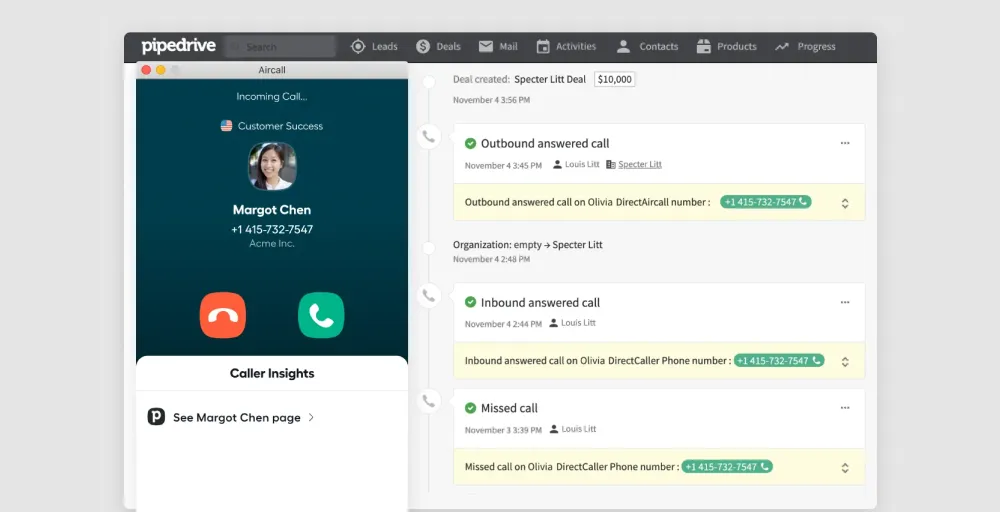Viewport: 1000px width, 512px height.
Task: Click the $10,000 deal value badge
Action: pyautogui.click(x=615, y=79)
